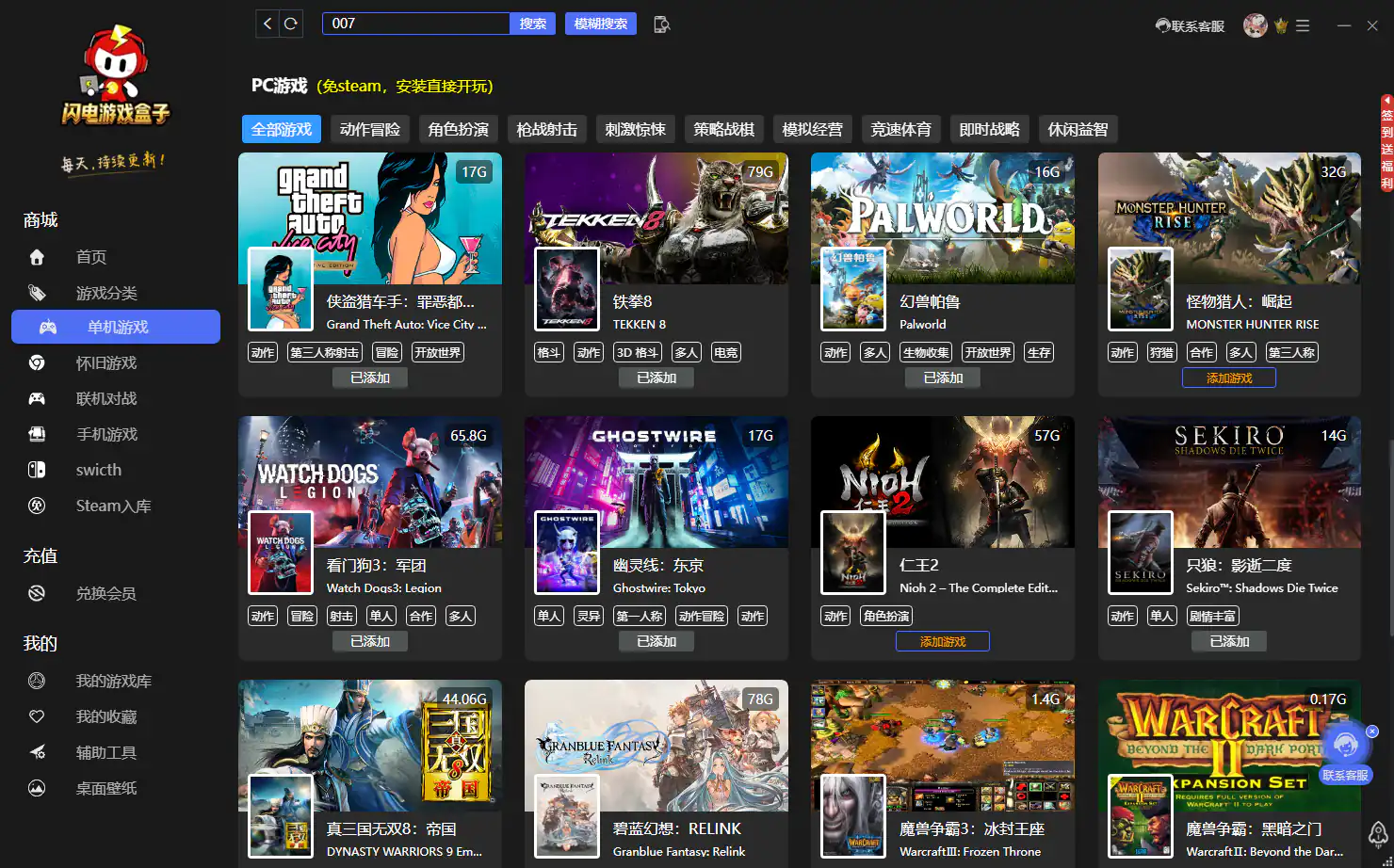Switch to the 即时战略 category tab
The width and height of the screenshot is (1394, 868).
click(990, 129)
